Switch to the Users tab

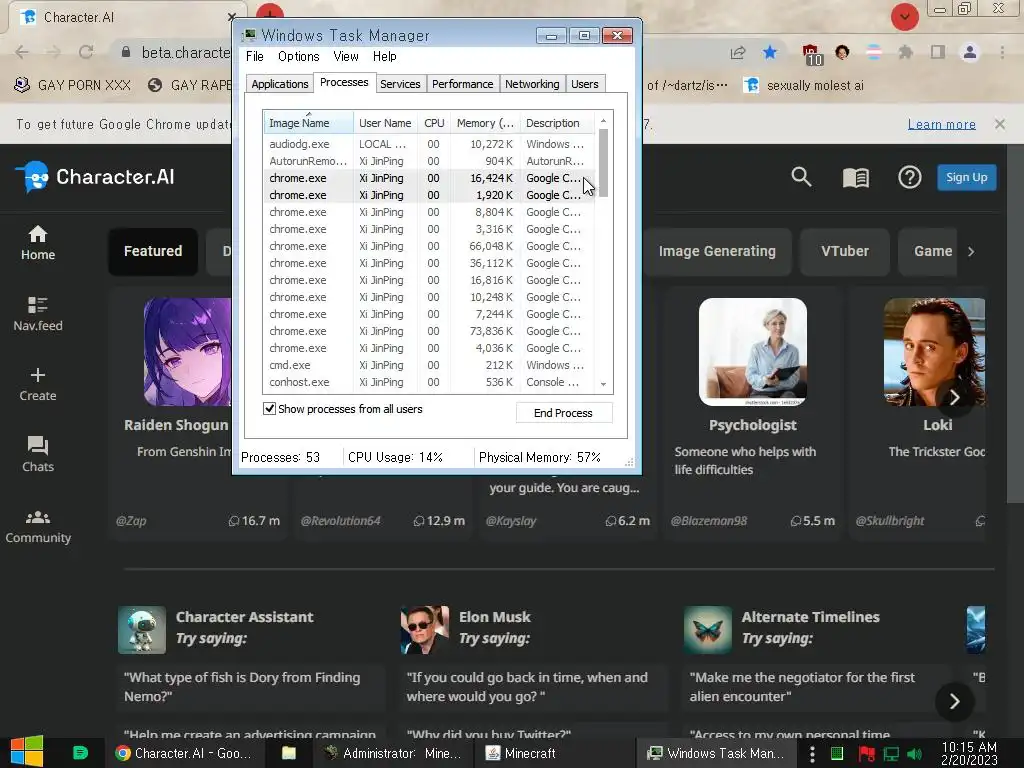[x=584, y=84]
